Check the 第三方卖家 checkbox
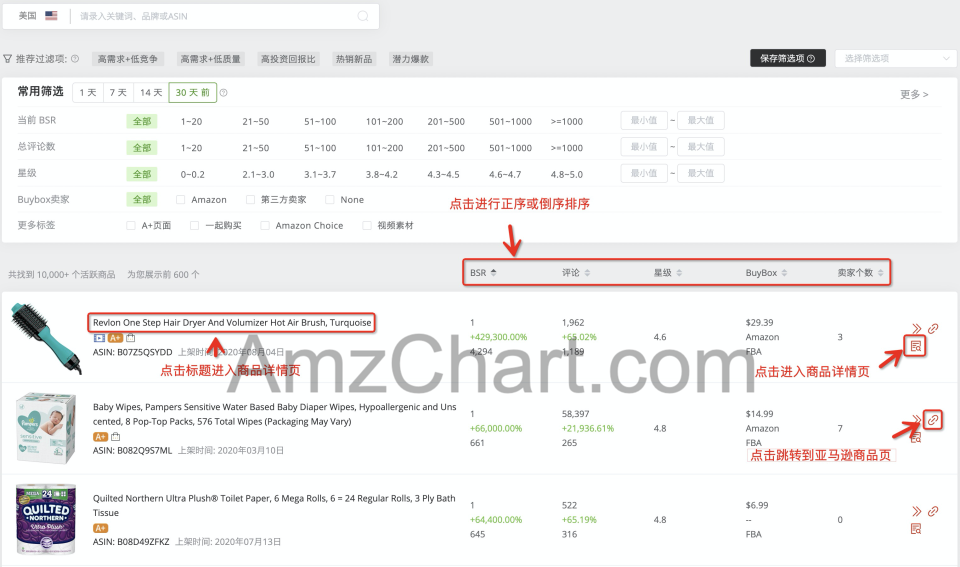This screenshot has width=960, height=567. (250, 200)
